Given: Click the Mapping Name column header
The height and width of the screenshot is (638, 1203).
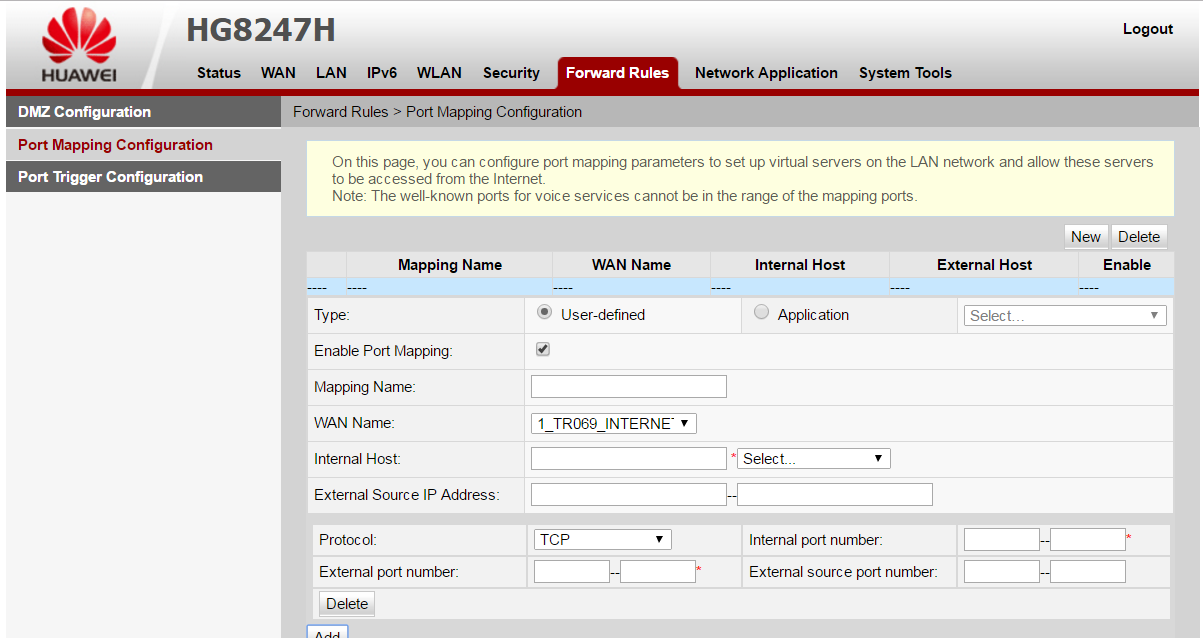Looking at the screenshot, I should point(450,265).
